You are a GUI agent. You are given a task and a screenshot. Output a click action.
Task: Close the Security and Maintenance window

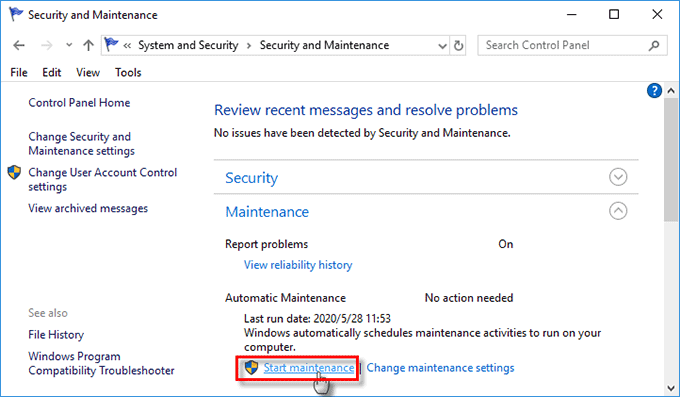point(657,15)
